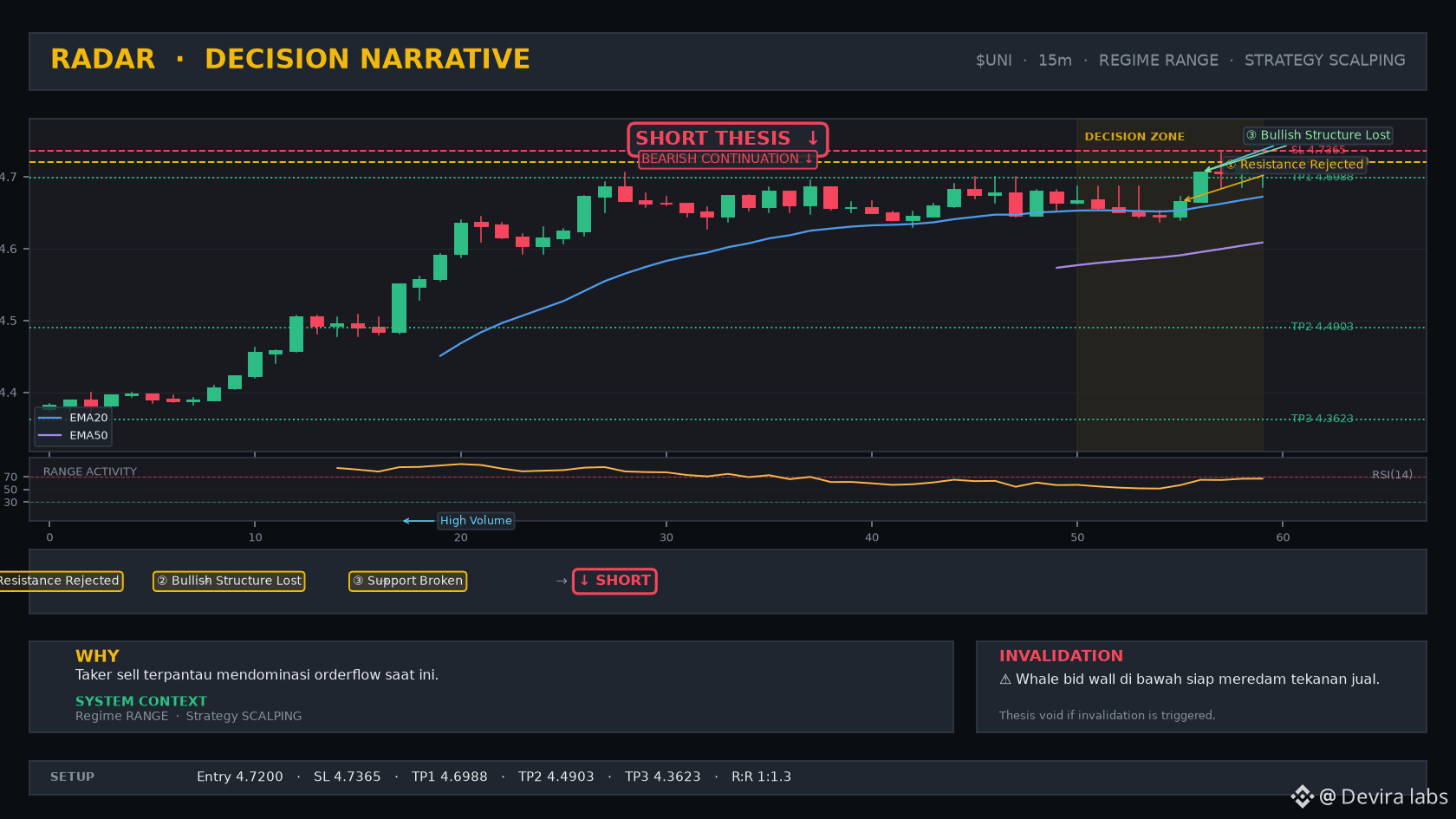
Task: Click the Resistance Rejected step badge
Action: pyautogui.click(x=59, y=581)
